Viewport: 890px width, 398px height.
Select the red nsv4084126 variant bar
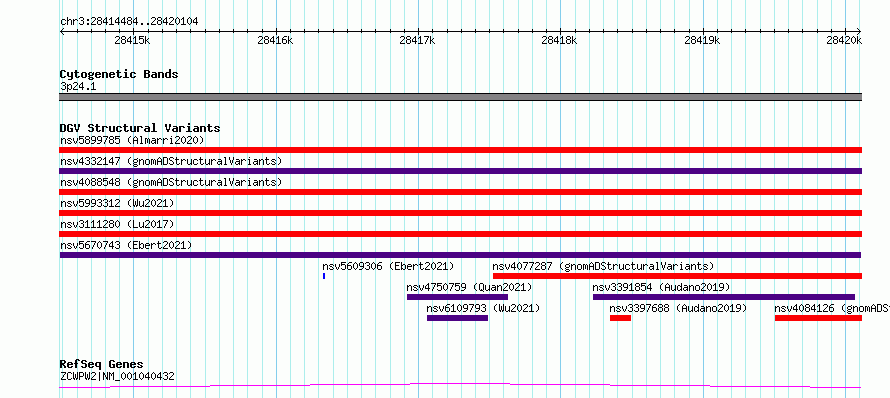[818, 318]
